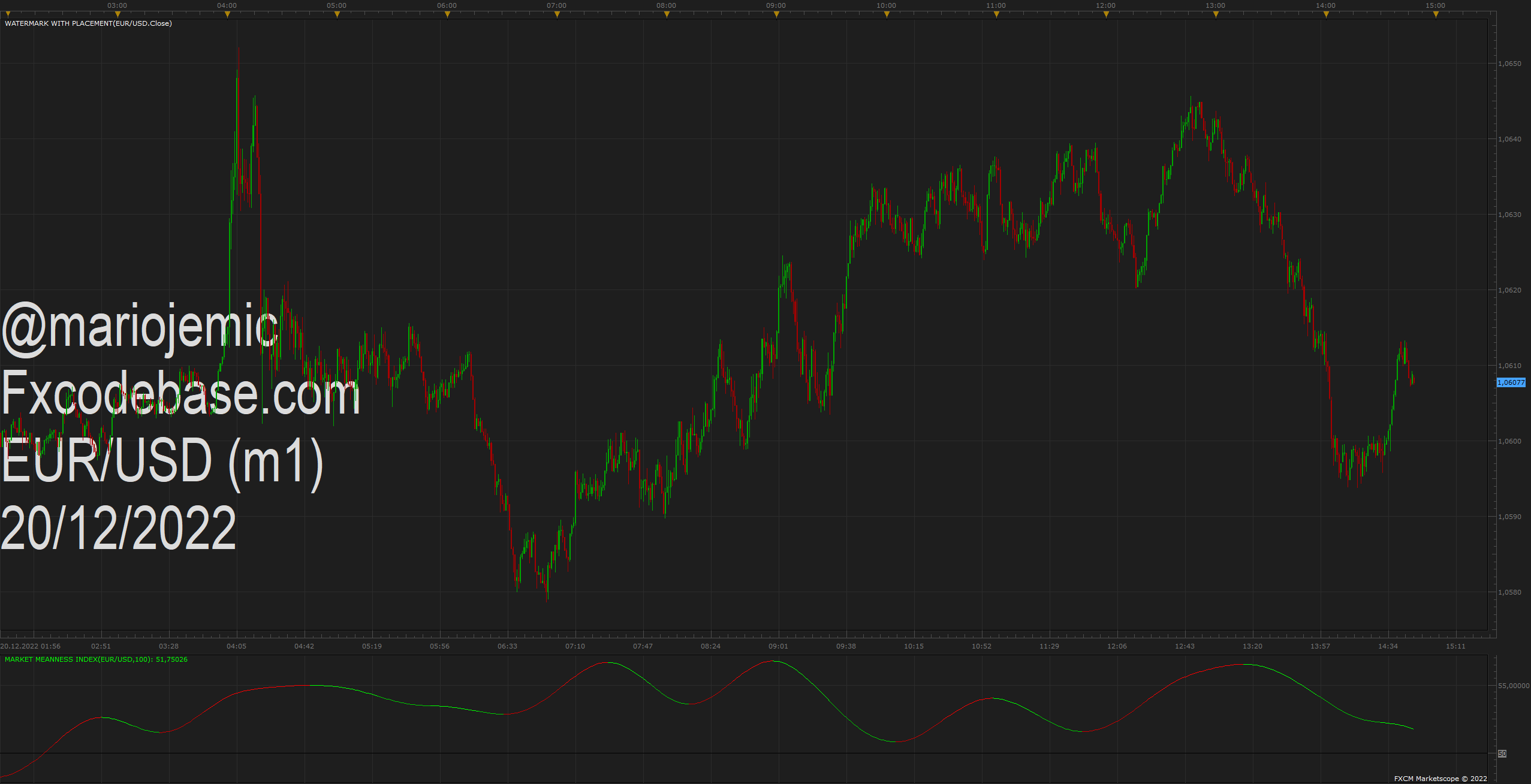Select the orange marker under 05:00
1531x784 pixels.
click(337, 14)
